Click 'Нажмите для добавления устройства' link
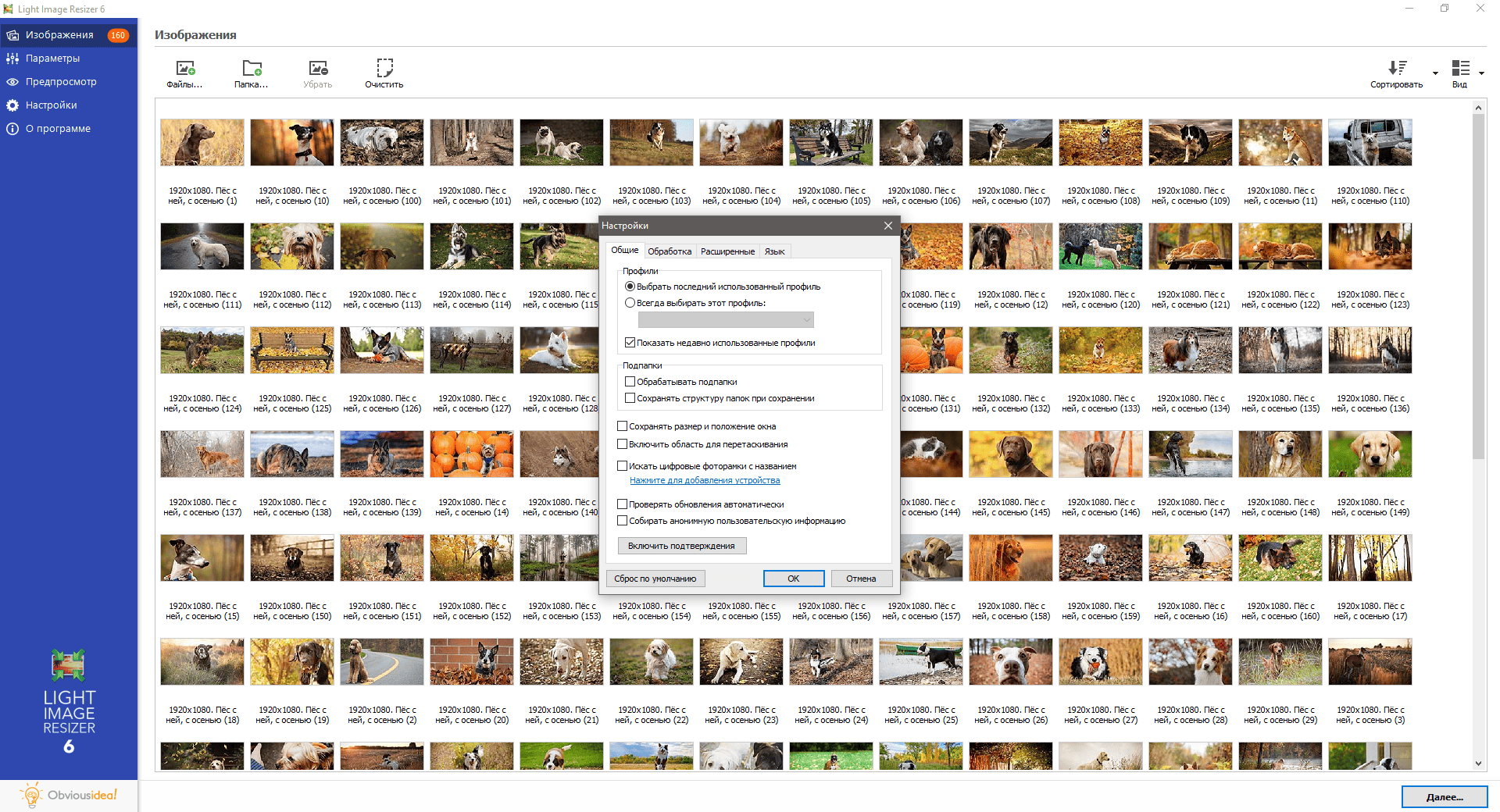Viewport: 1500px width, 812px height. 705,481
